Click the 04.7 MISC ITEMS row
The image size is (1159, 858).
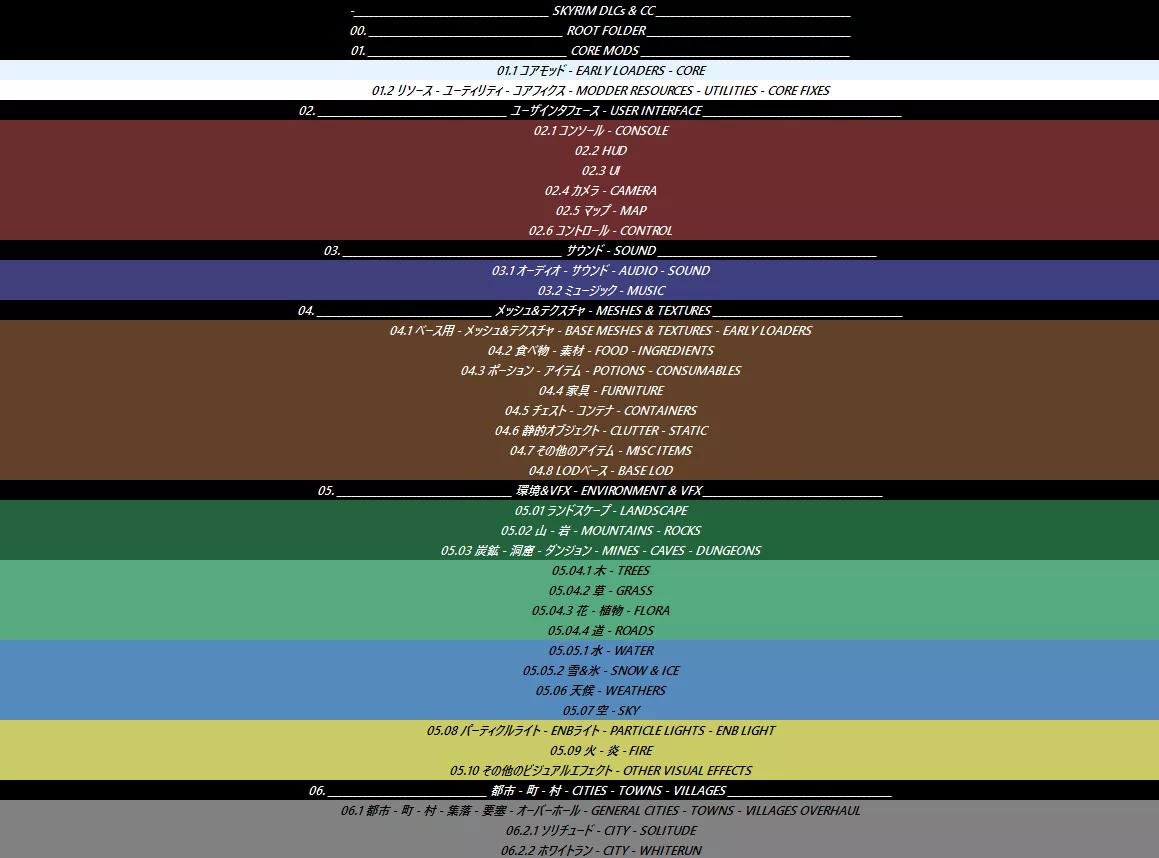pyautogui.click(x=580, y=449)
